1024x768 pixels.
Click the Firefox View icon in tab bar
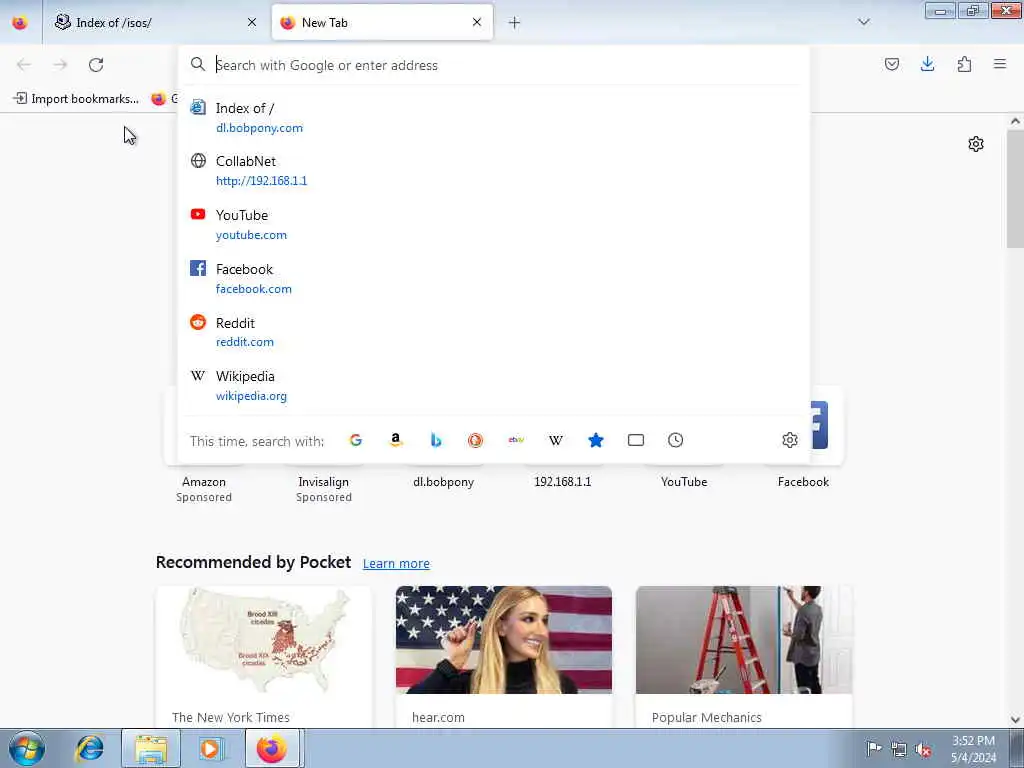click(20, 23)
